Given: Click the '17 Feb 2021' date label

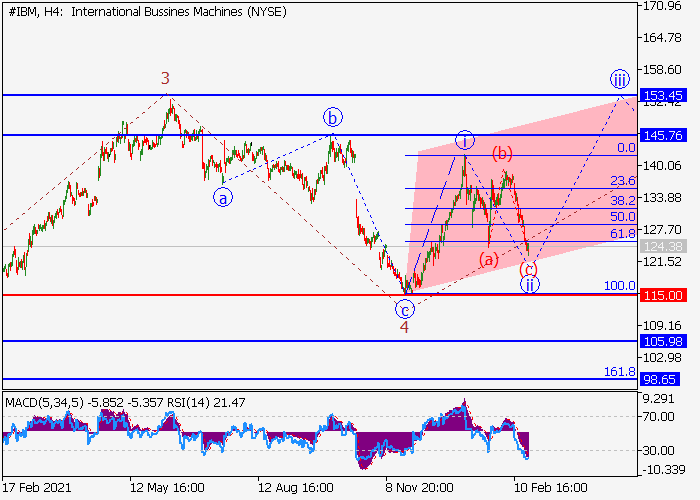Looking at the screenshot, I should click(37, 487).
